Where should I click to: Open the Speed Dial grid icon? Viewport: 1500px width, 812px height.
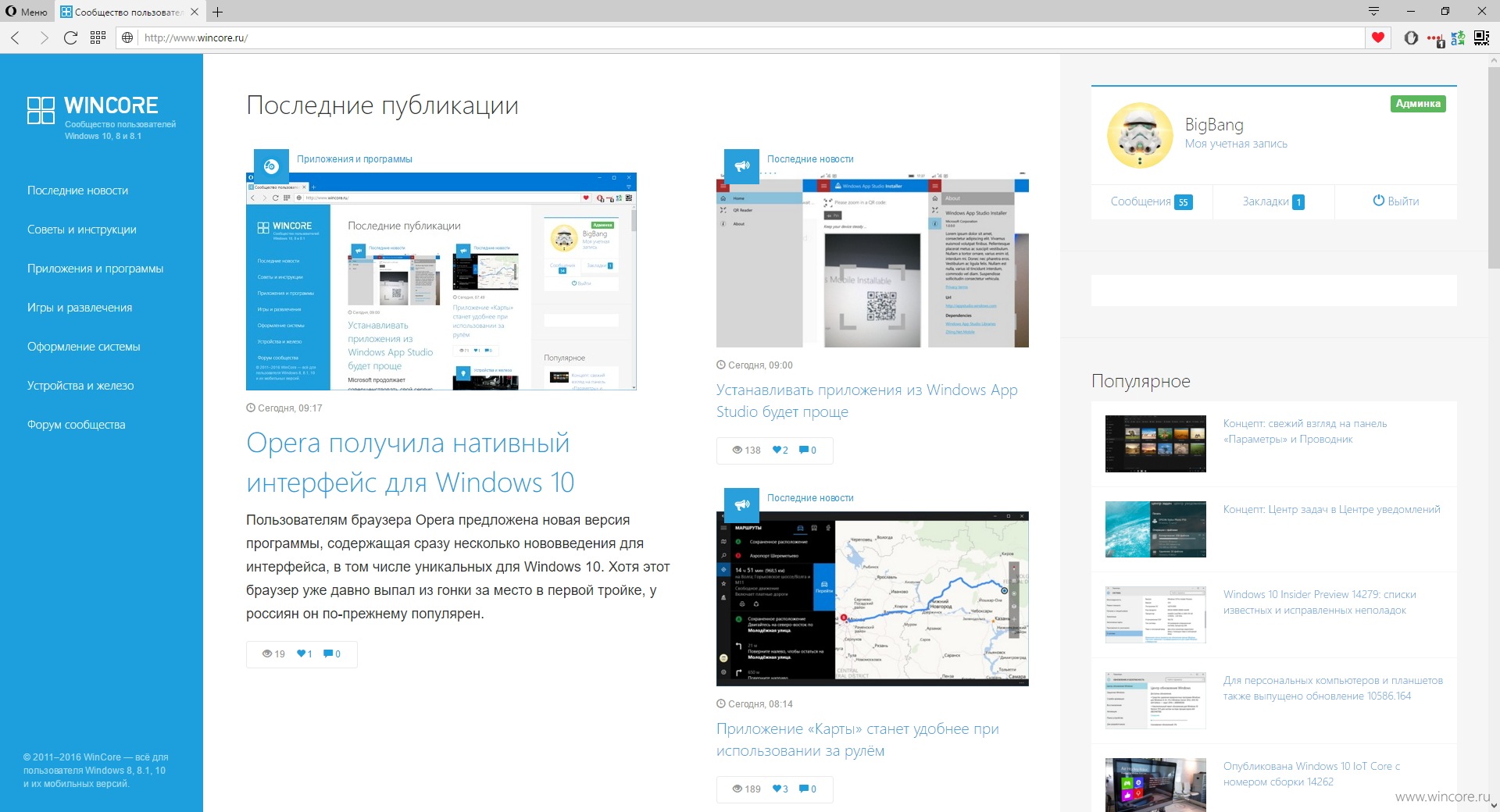[98, 37]
